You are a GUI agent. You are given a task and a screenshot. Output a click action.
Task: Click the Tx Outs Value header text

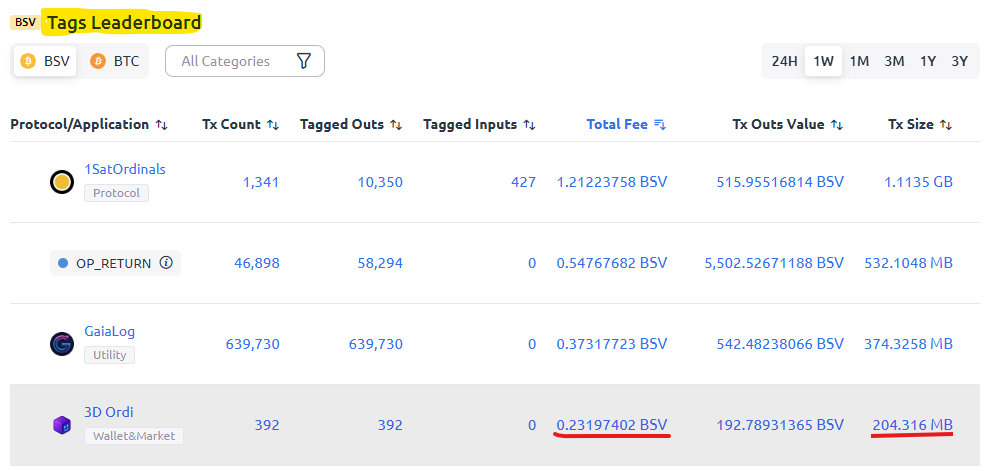pos(778,124)
